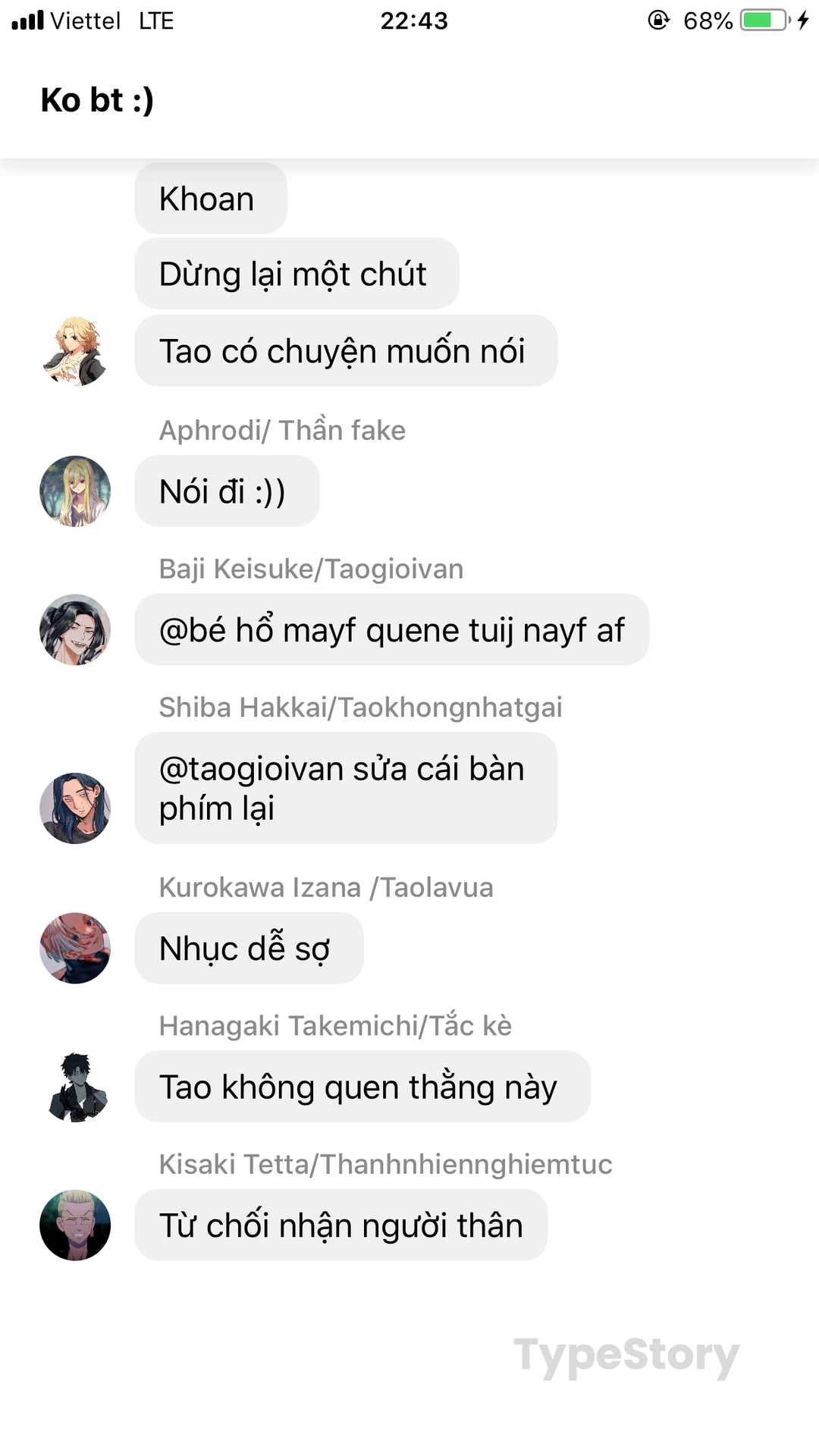
Task: Open Baji Keisuke's profile avatar
Action: (74, 629)
